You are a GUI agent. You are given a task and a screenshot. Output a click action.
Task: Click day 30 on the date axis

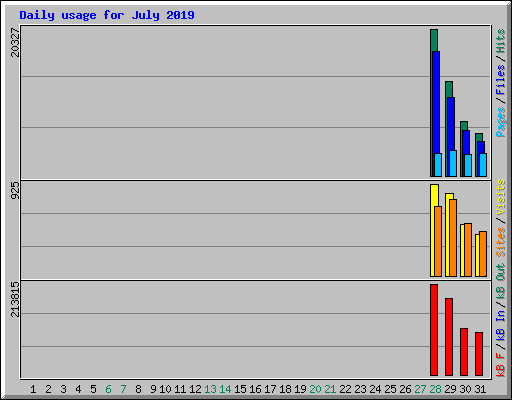tap(465, 389)
